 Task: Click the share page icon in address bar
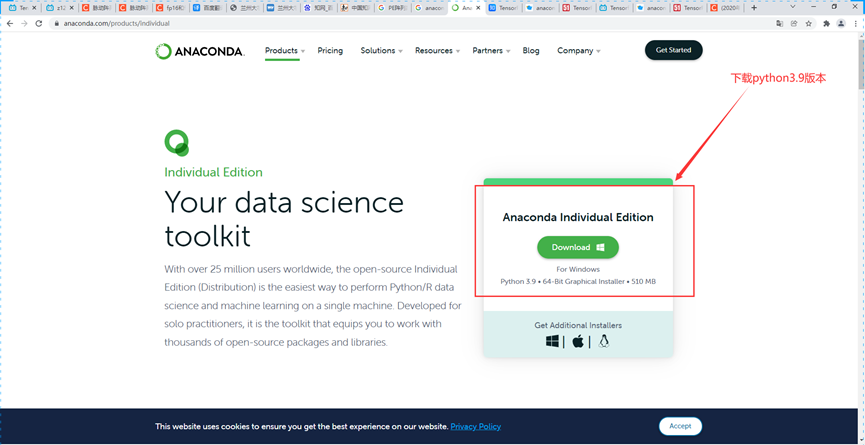coord(794,24)
